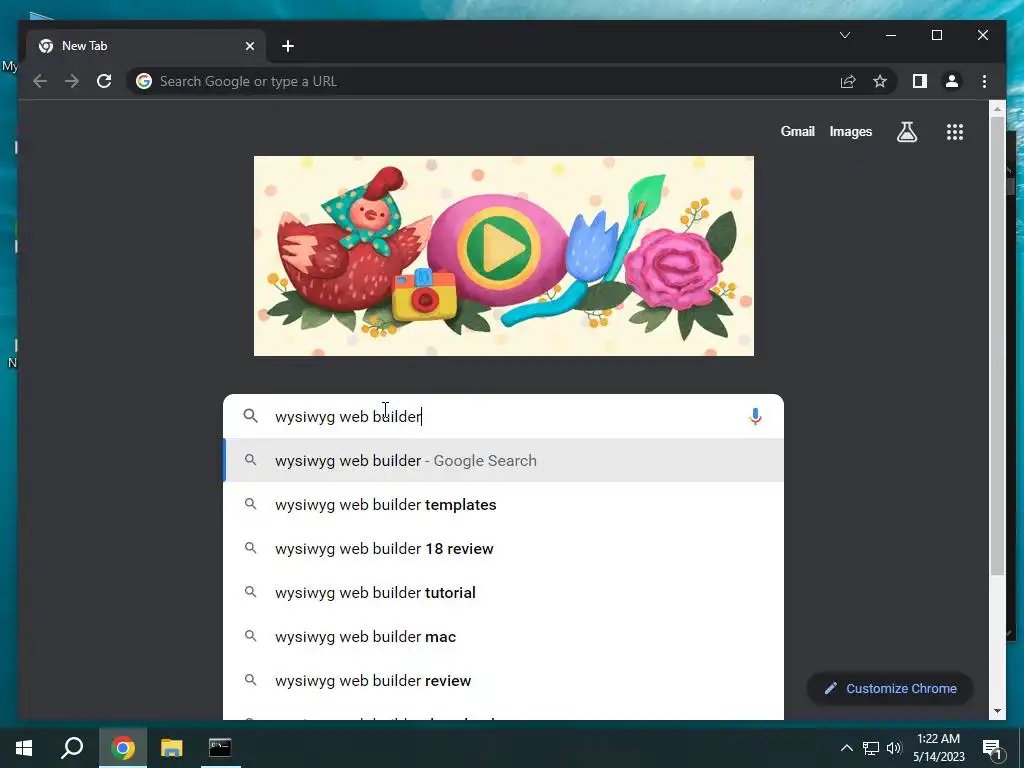
Task: Open the network status tray icon
Action: 871,748
